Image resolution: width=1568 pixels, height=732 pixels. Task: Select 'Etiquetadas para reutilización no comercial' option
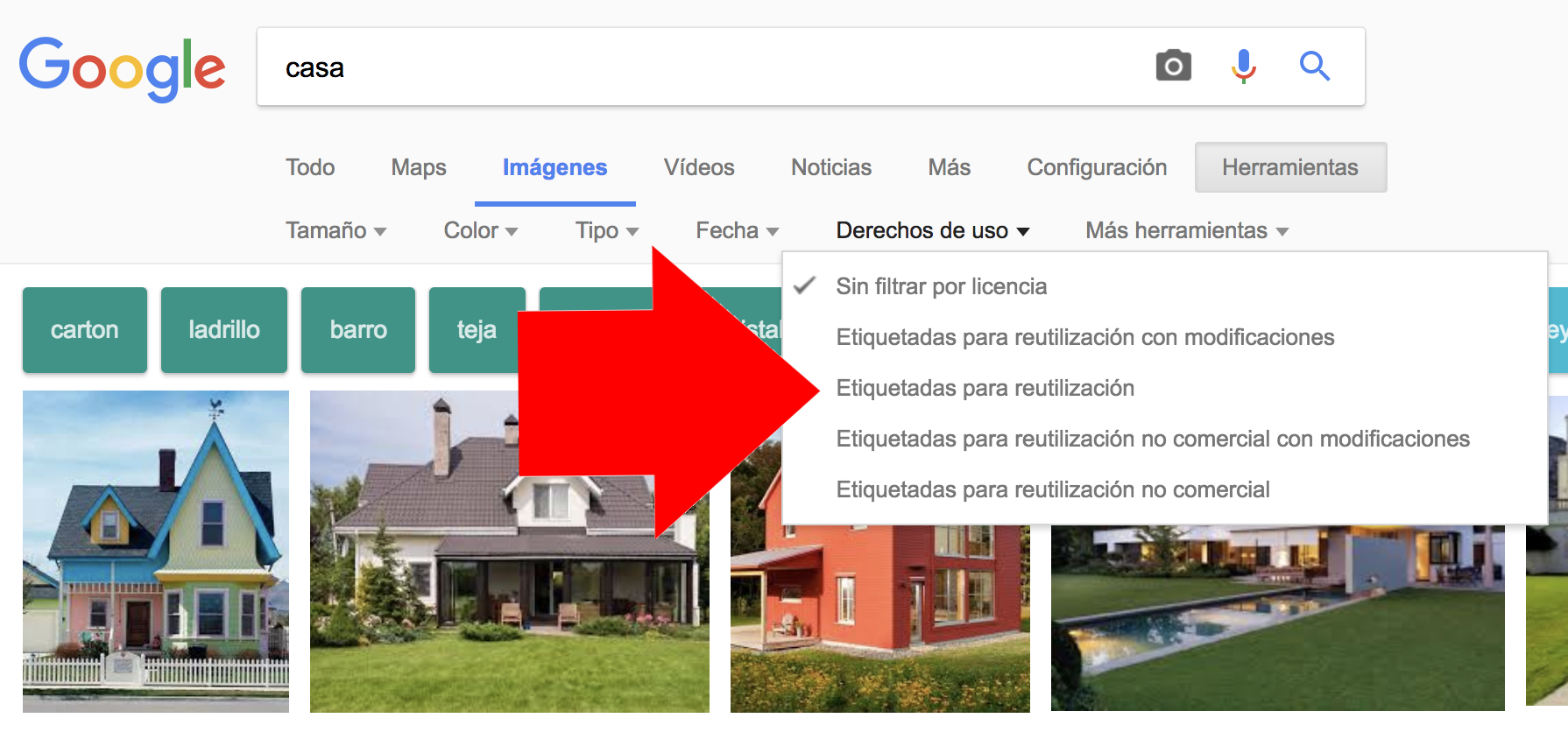point(1052,489)
